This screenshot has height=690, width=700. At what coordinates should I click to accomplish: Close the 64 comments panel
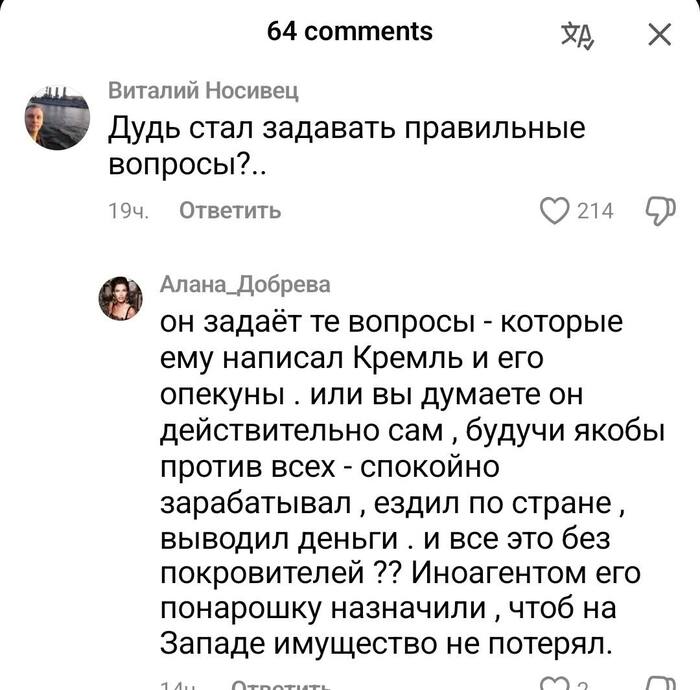click(x=659, y=36)
